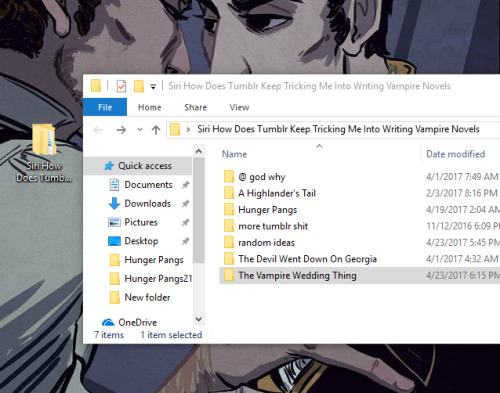Image resolution: width=500 pixels, height=393 pixels.
Task: Switch to the Share ribbon tab
Action: [195, 107]
